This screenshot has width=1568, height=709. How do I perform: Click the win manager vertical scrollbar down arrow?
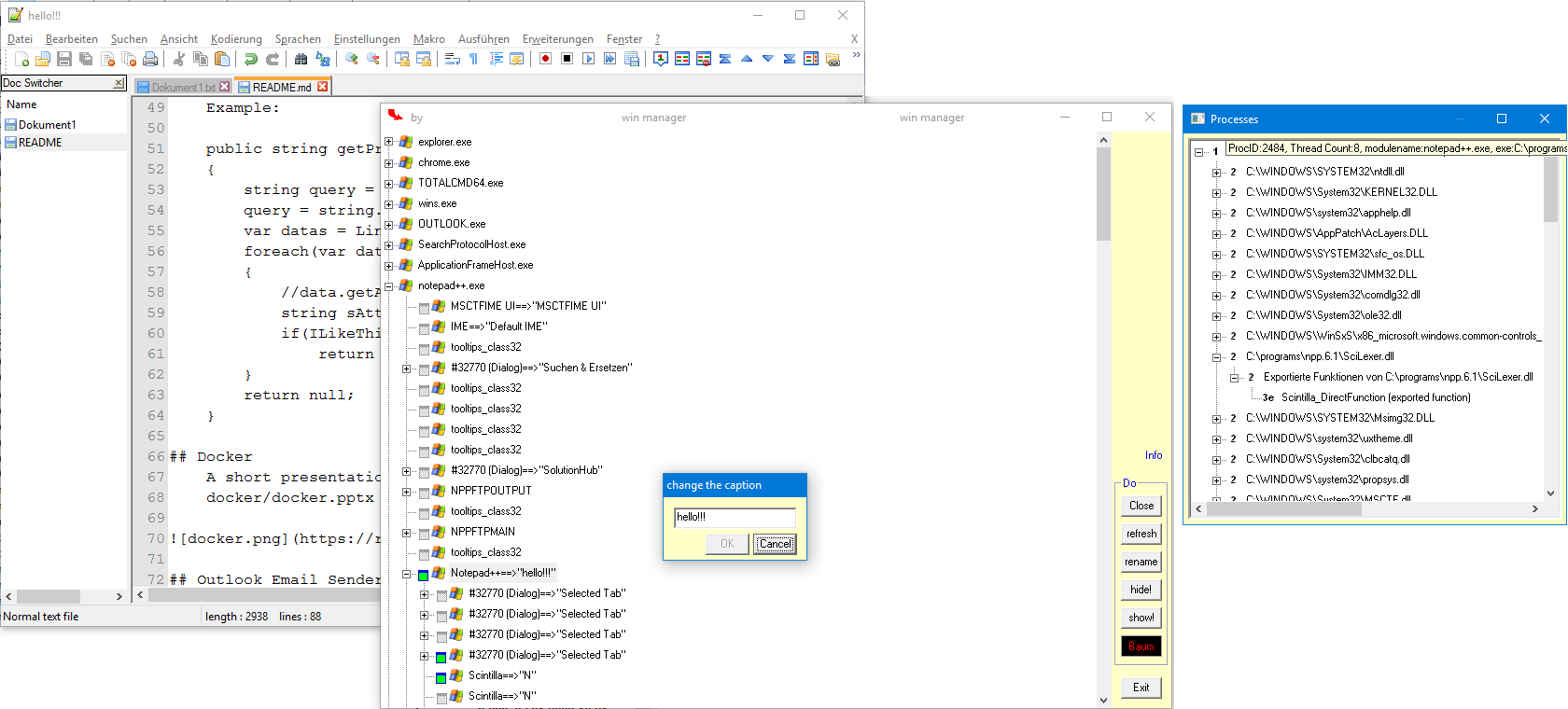1103,701
